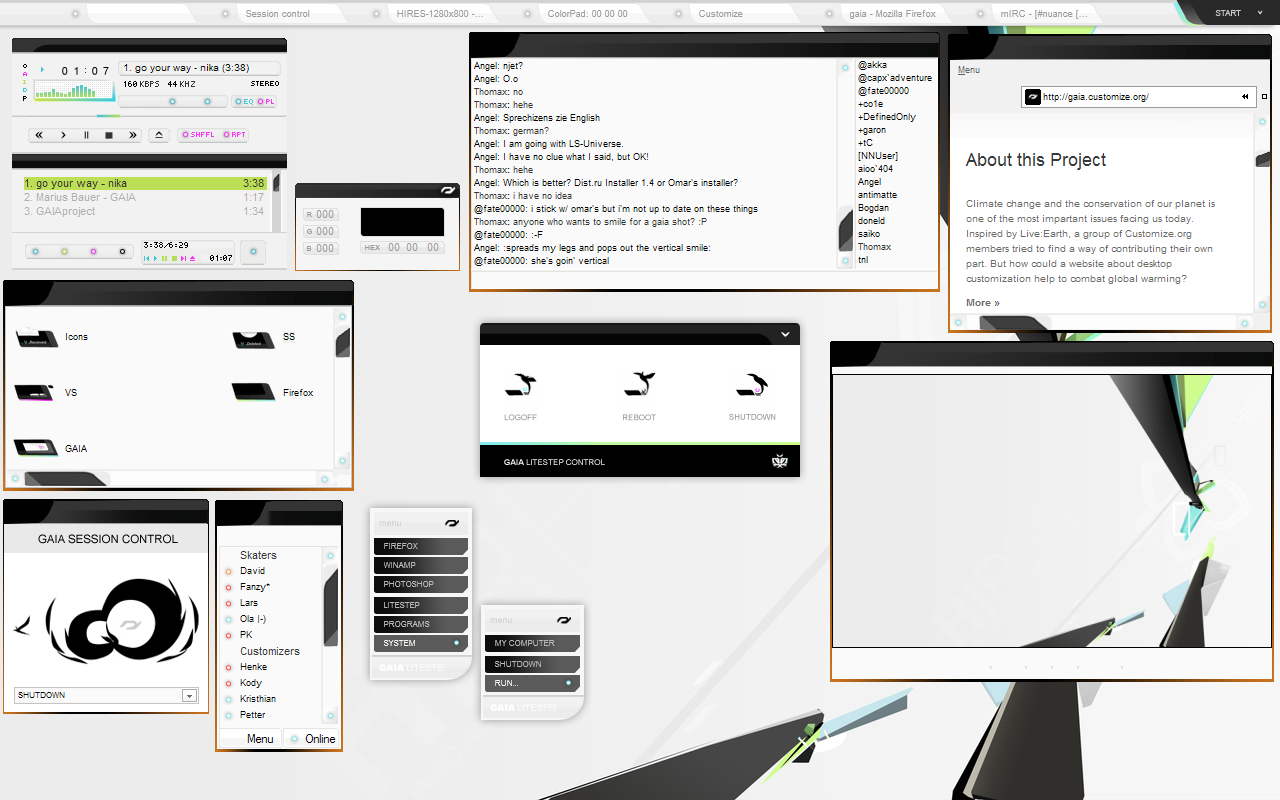Click the START button in top bar

[1228, 13]
